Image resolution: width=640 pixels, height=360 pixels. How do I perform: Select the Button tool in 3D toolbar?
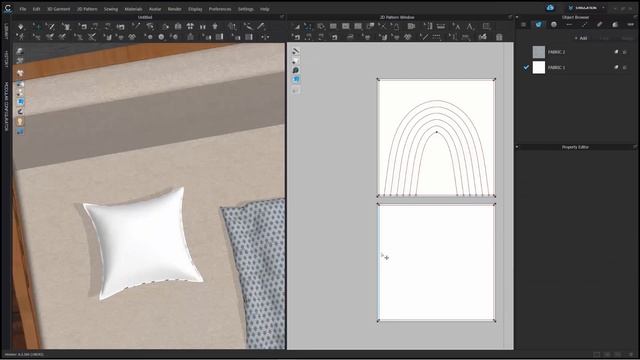162,37
